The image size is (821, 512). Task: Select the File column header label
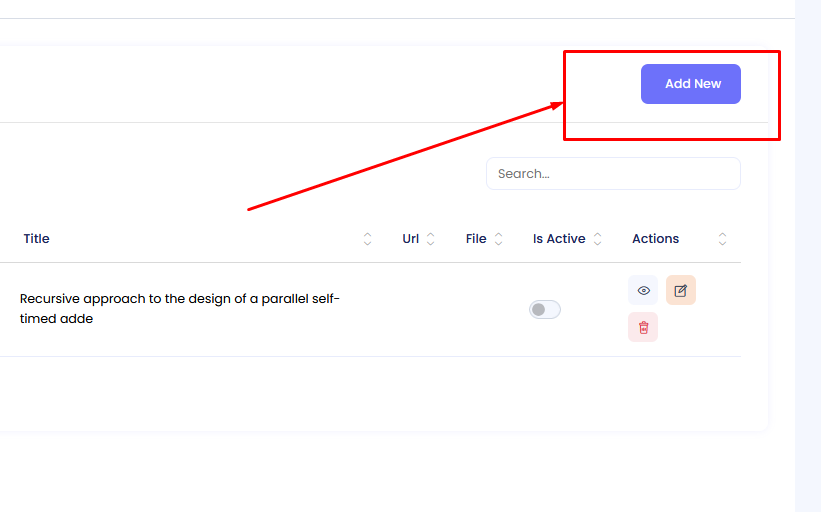pos(476,239)
